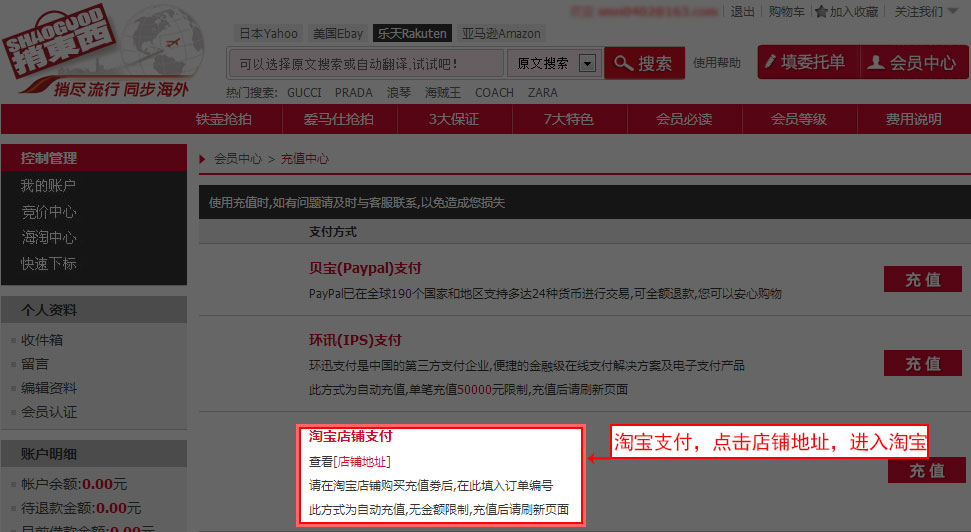Search hot keyword GUCCI
Viewport: 971px width, 532px height.
304,92
